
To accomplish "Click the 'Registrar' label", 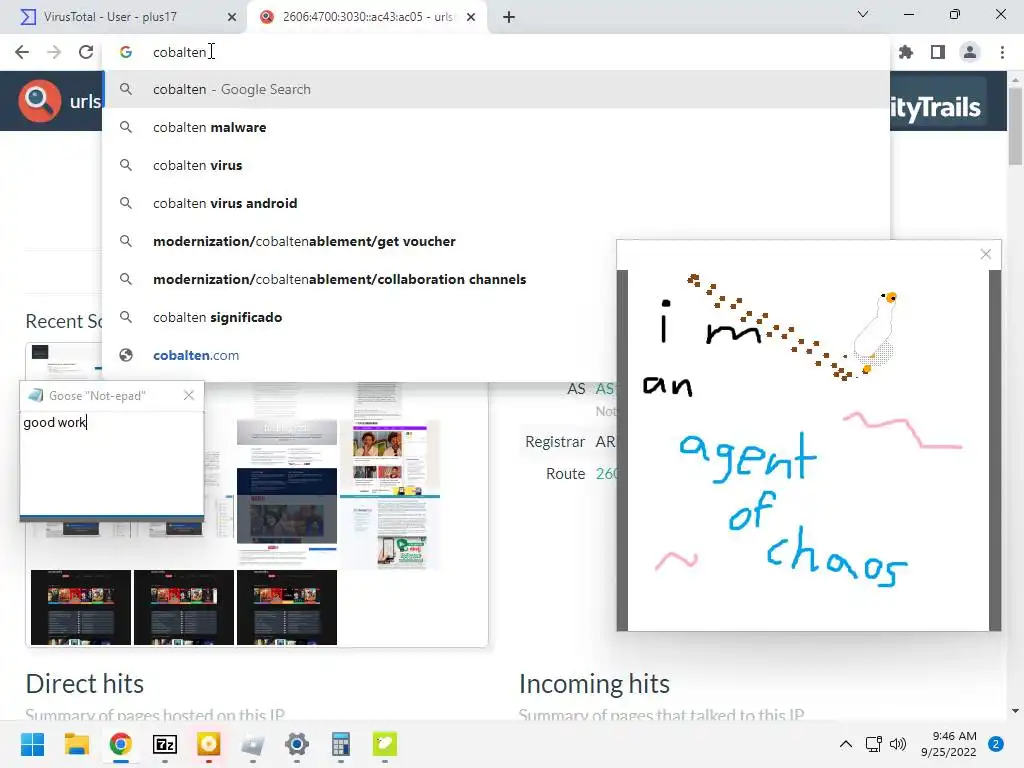I will pyautogui.click(x=555, y=441).
